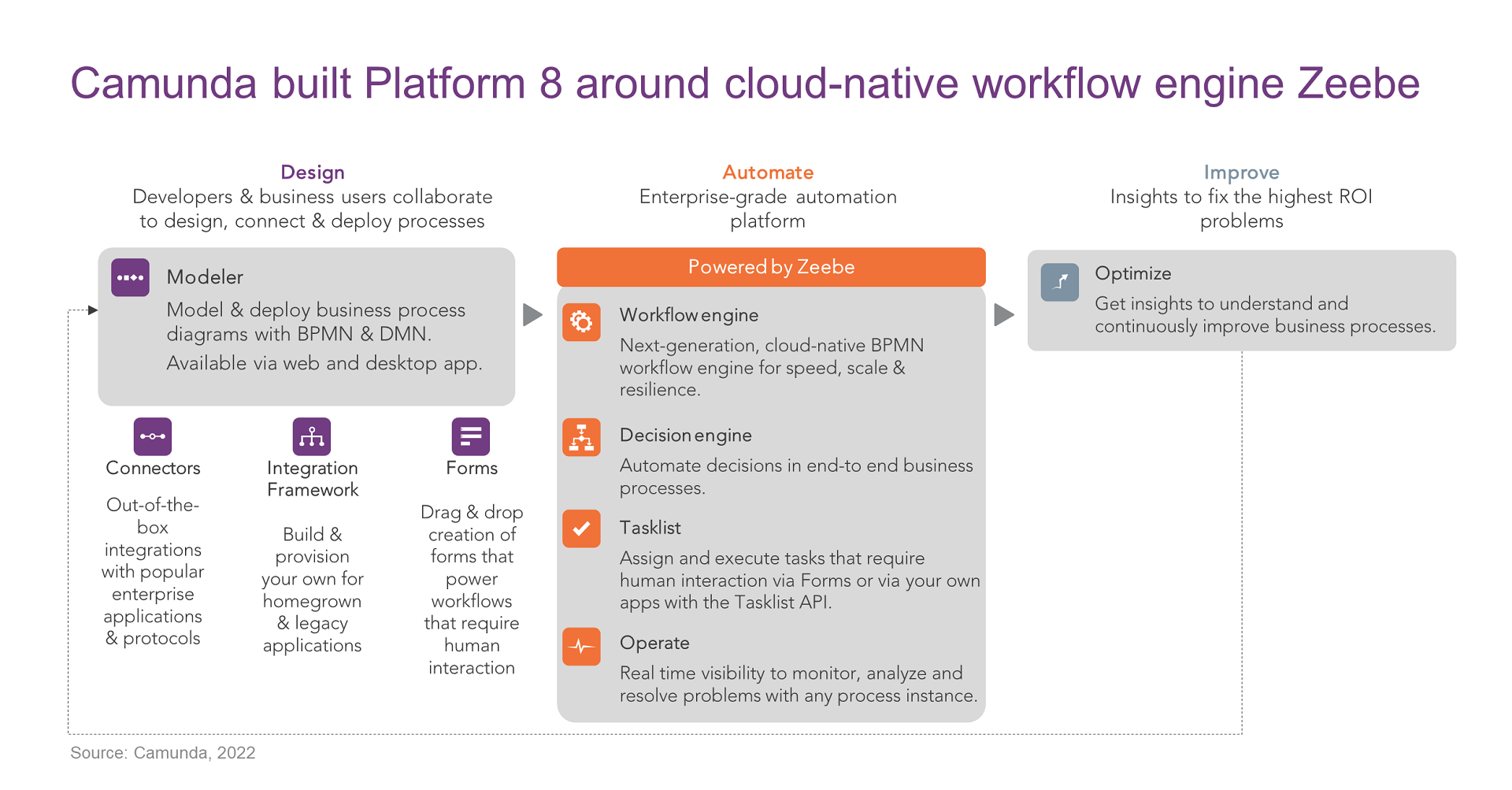This screenshot has height=790, width=1512.
Task: Click the slide title about Zeebe
Action: click(x=745, y=83)
